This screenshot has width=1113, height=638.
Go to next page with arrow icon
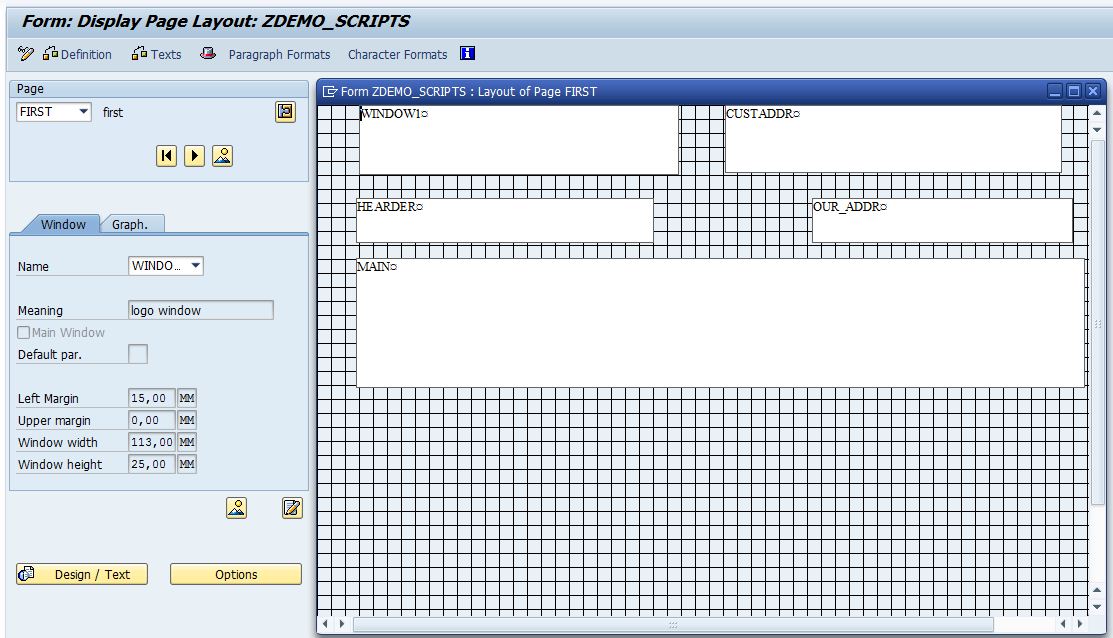[194, 156]
